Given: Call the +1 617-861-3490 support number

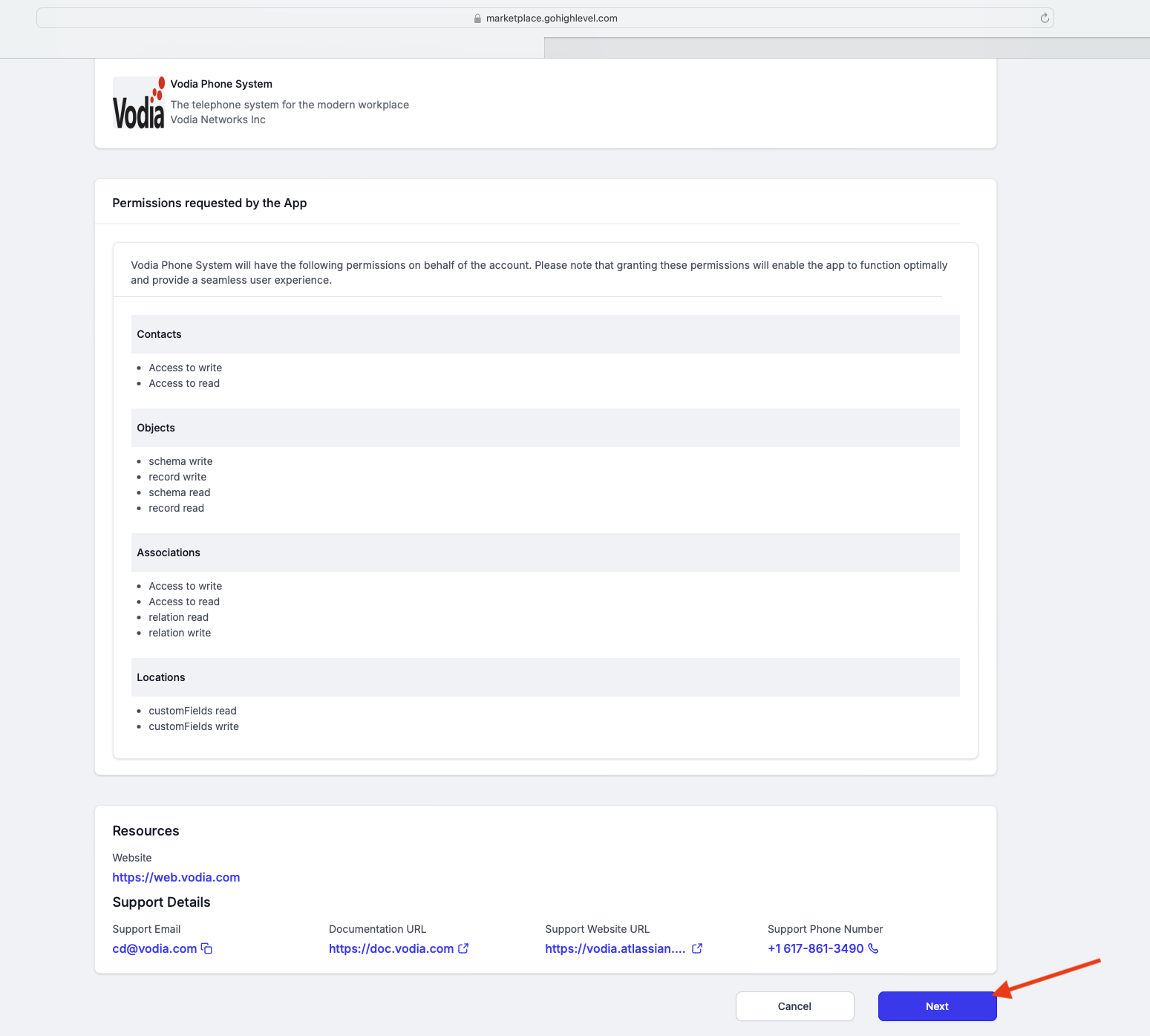Looking at the screenshot, I should 816,948.
